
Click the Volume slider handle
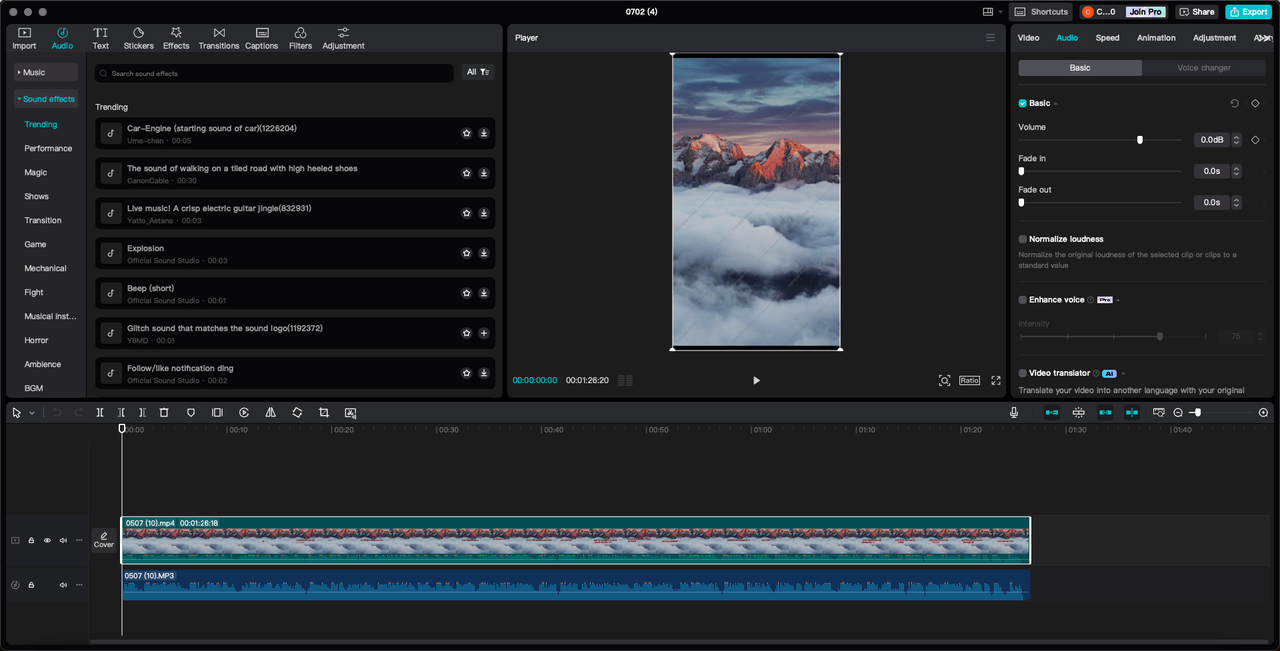tap(1140, 140)
